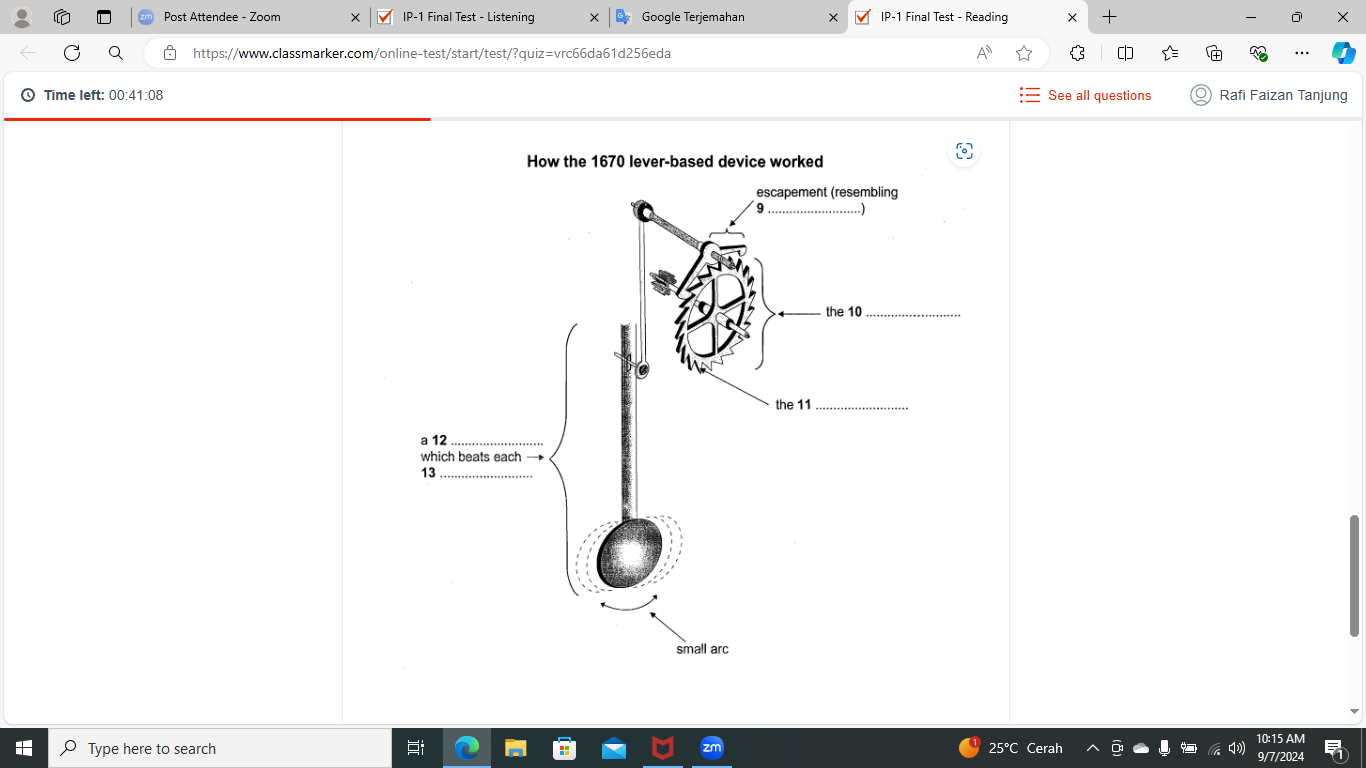1366x768 pixels.
Task: Open McAfee from the taskbar
Action: (662, 748)
